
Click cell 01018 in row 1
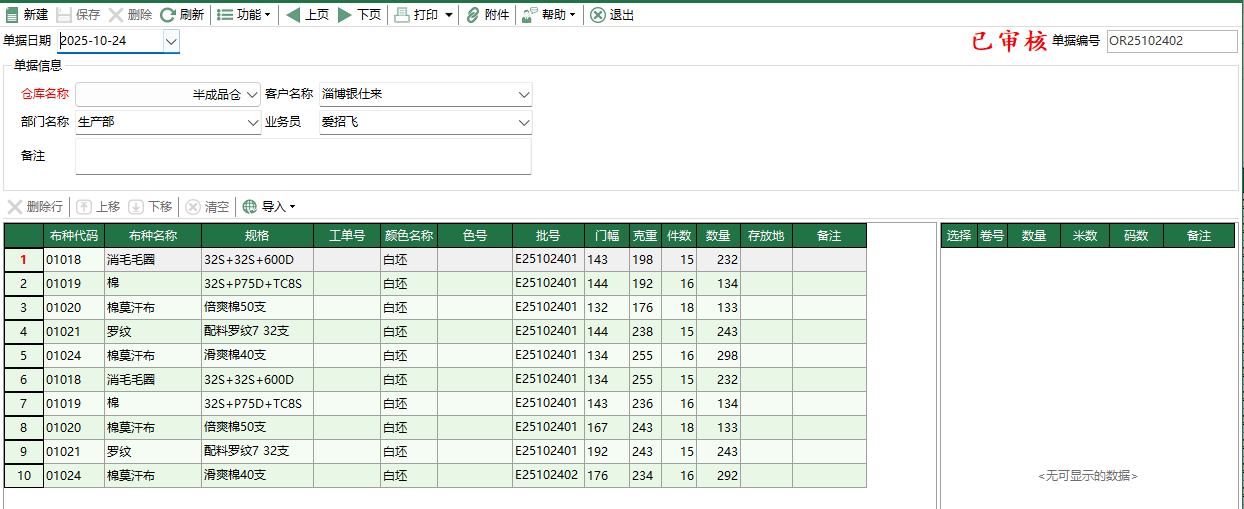74,260
